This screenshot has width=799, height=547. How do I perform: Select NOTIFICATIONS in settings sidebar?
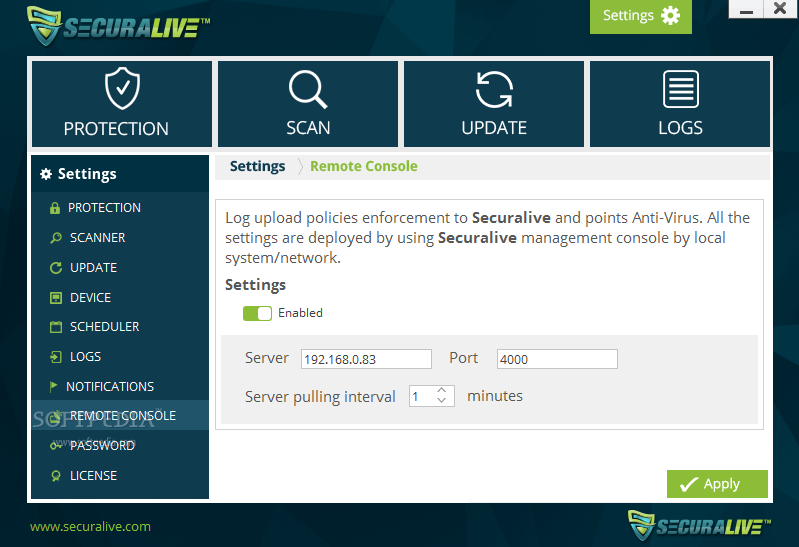tap(120, 386)
